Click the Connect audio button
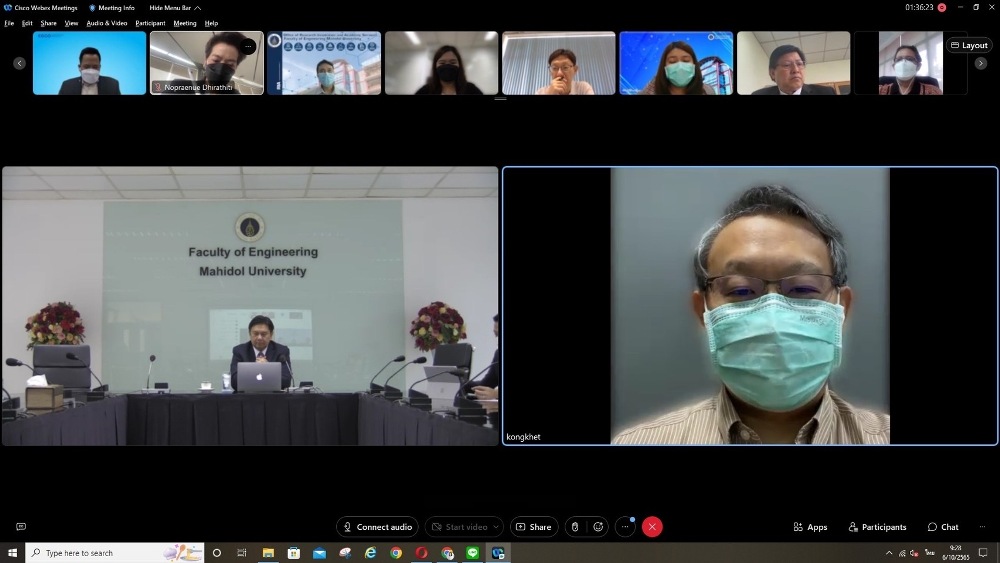Screen dimensions: 1000x563 tap(377, 527)
